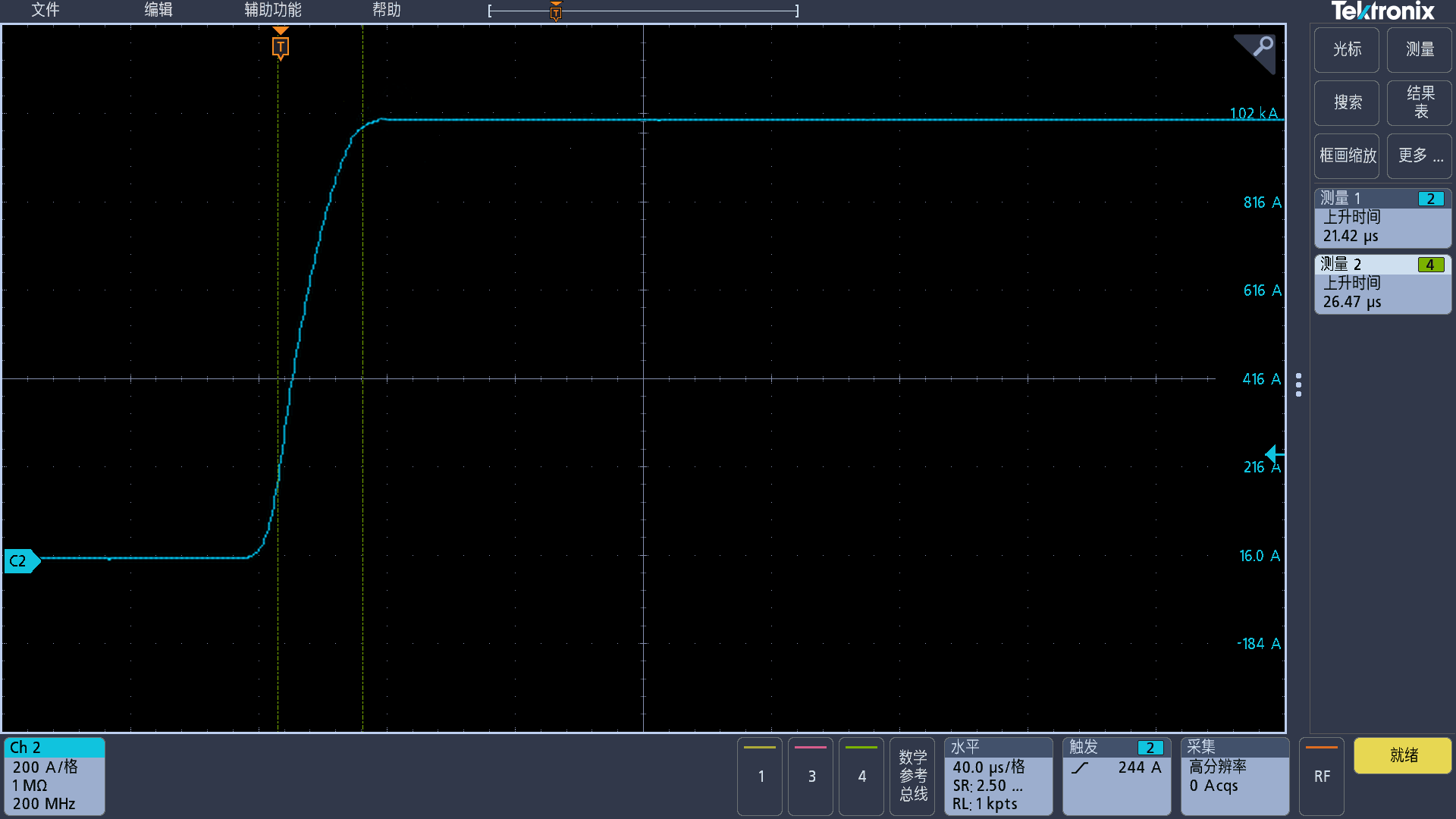The width and height of the screenshot is (1456, 819).
Task: Click the RF channel button
Action: pos(1322,776)
